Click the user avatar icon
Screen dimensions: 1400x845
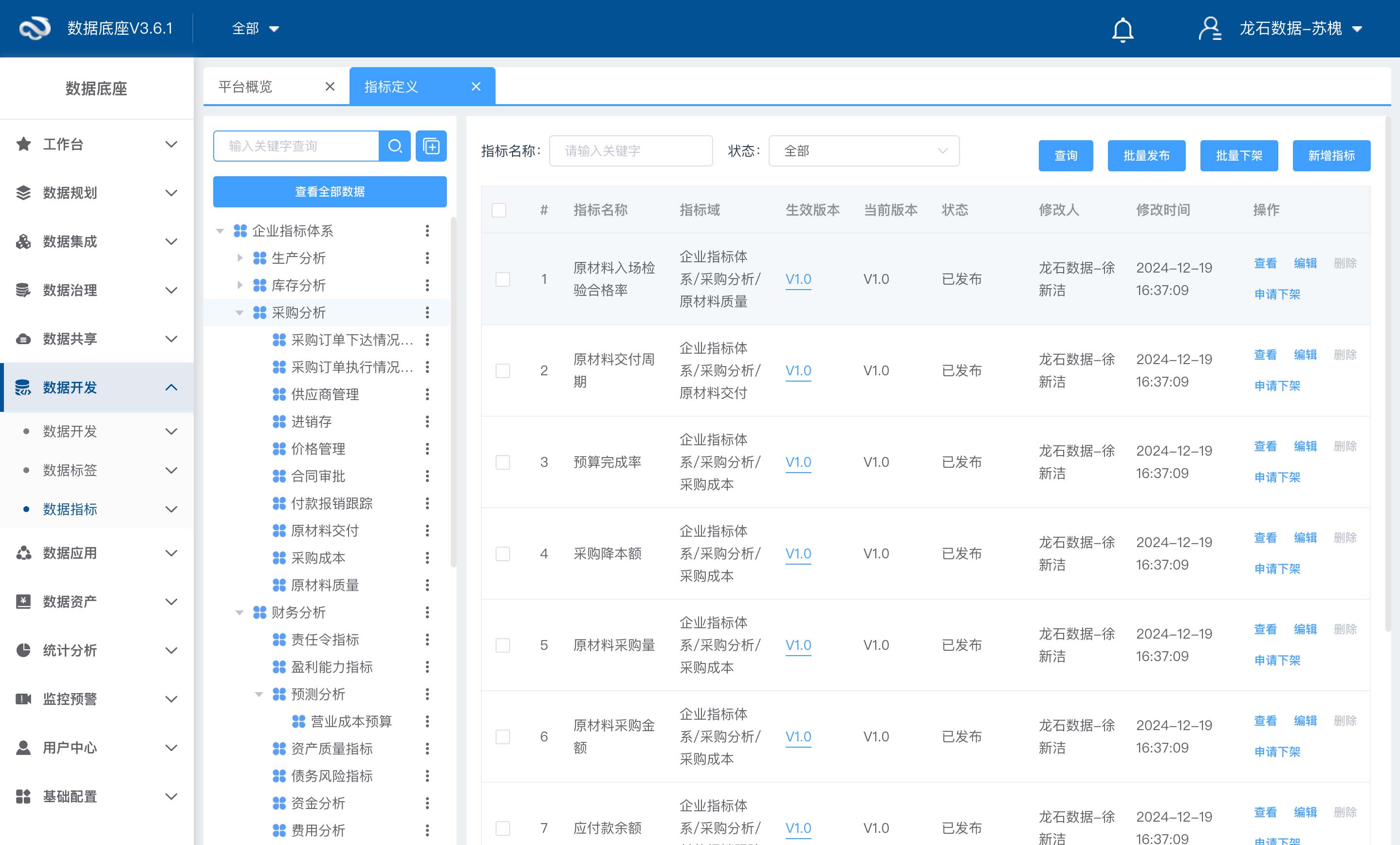coord(1210,28)
